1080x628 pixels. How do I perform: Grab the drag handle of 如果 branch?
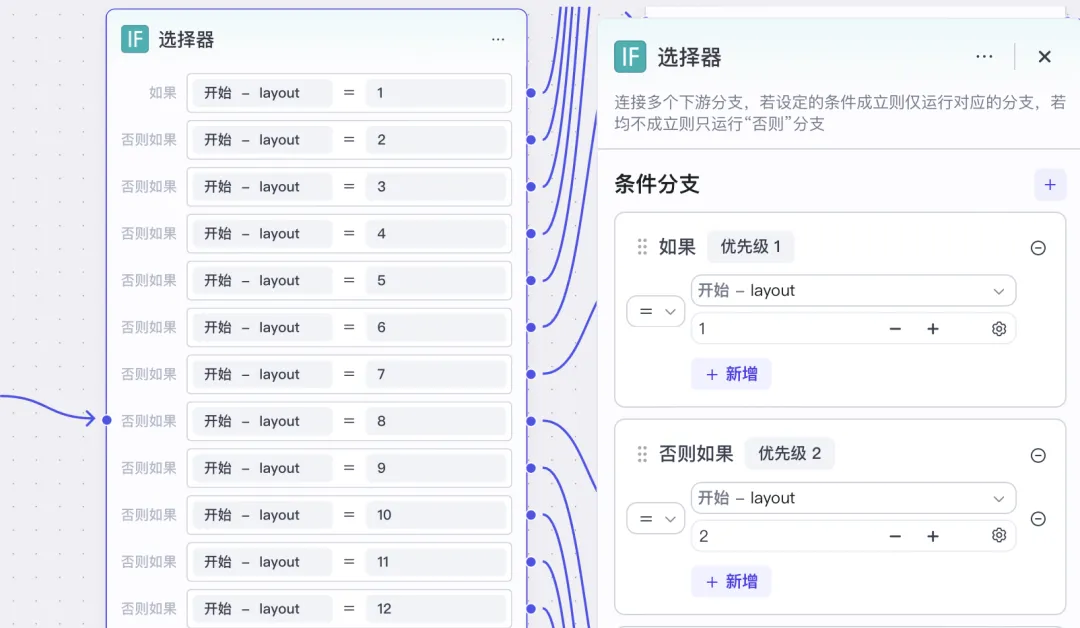[642, 247]
